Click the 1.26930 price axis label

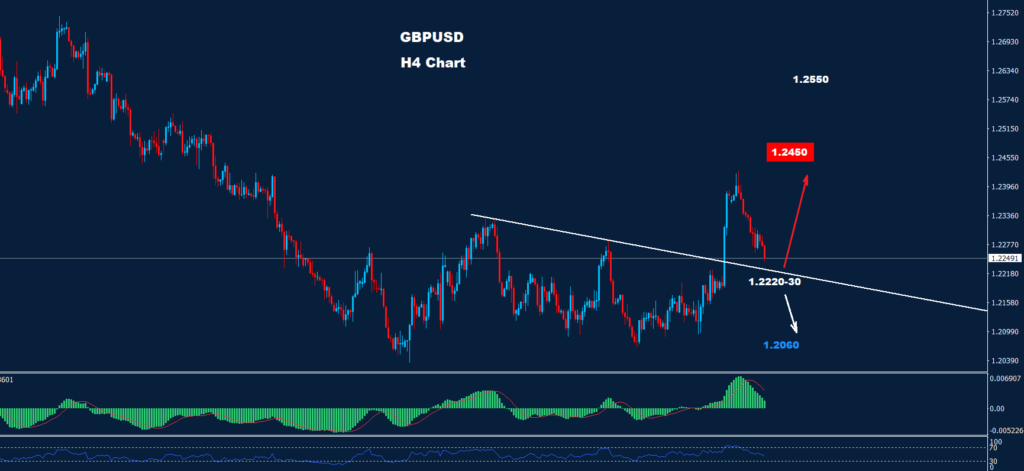(x=1006, y=41)
